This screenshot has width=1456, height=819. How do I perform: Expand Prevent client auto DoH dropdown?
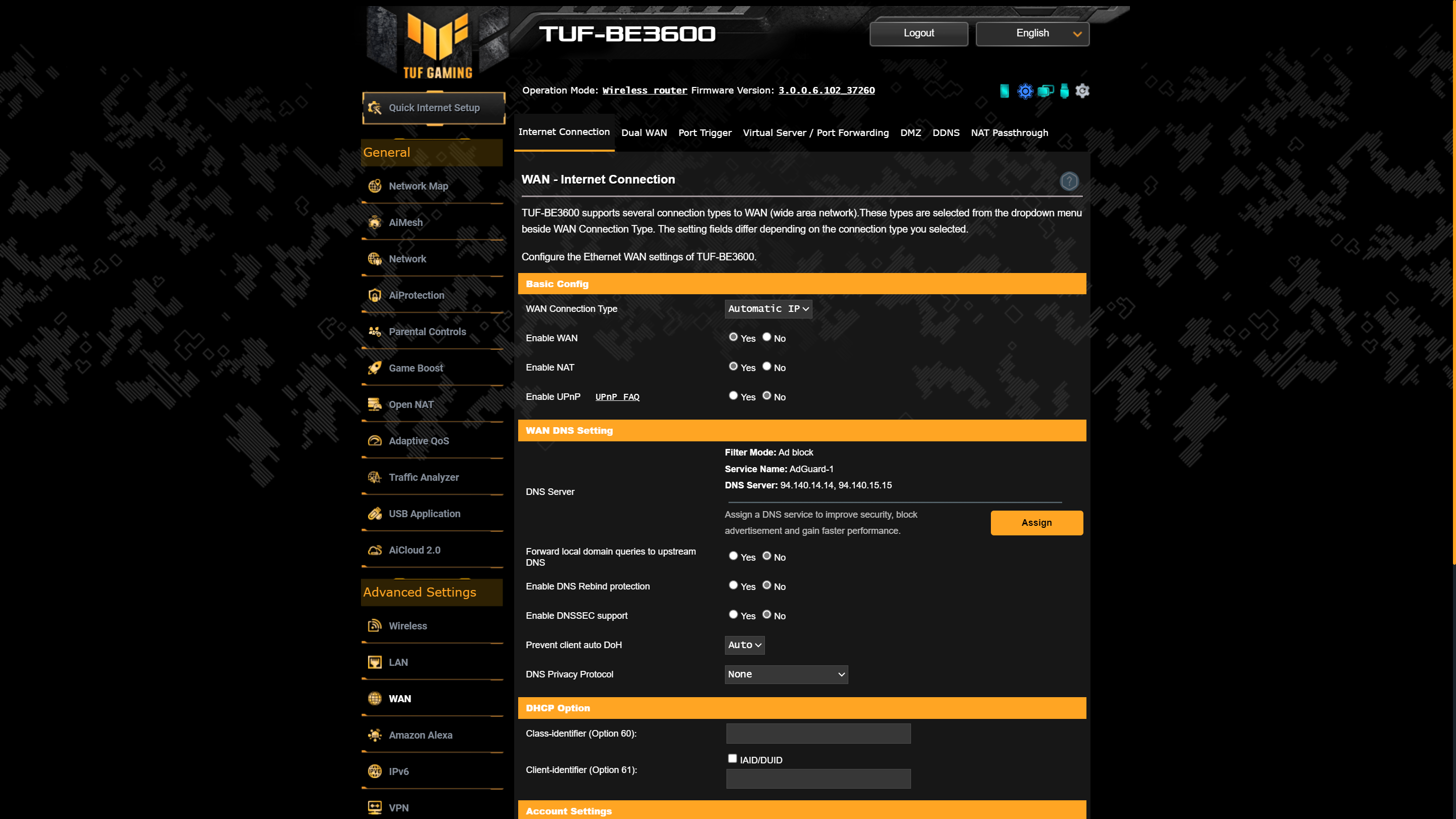pyautogui.click(x=745, y=645)
